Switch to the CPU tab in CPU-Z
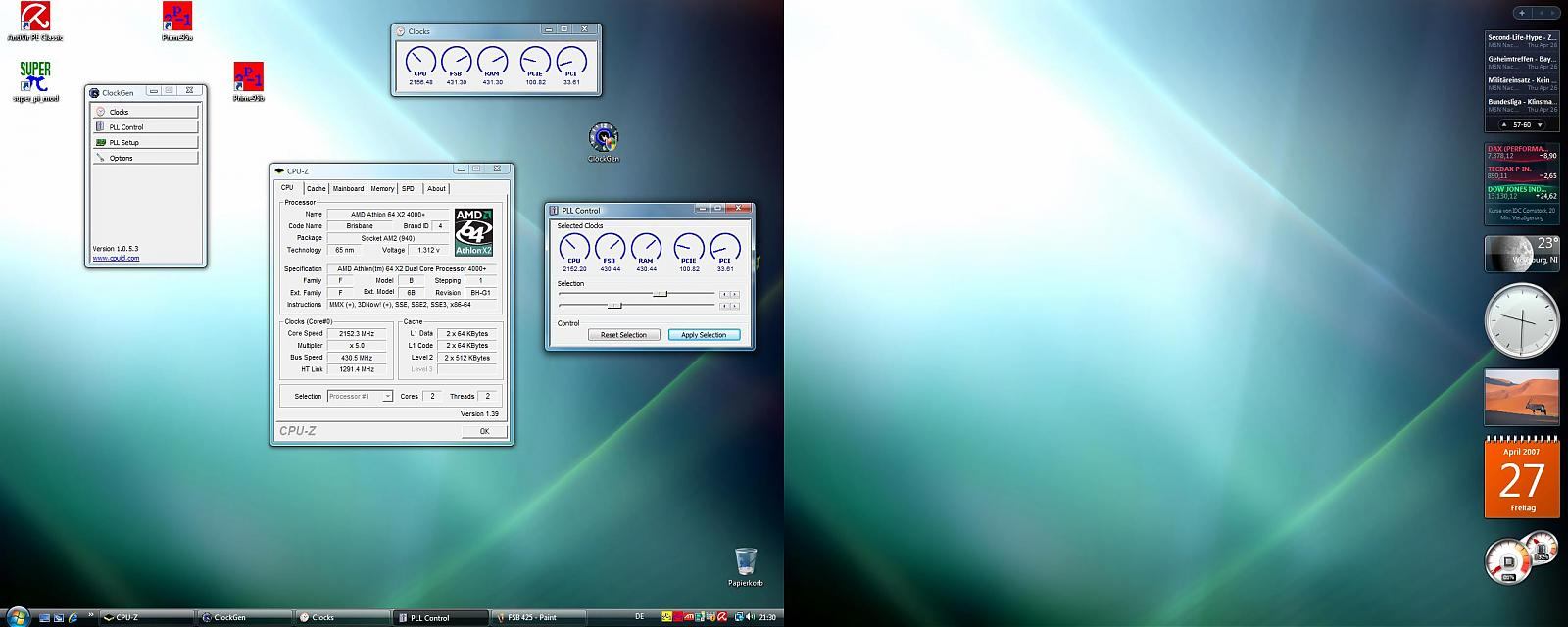Viewport: 1568px width, 627px height. click(x=287, y=188)
